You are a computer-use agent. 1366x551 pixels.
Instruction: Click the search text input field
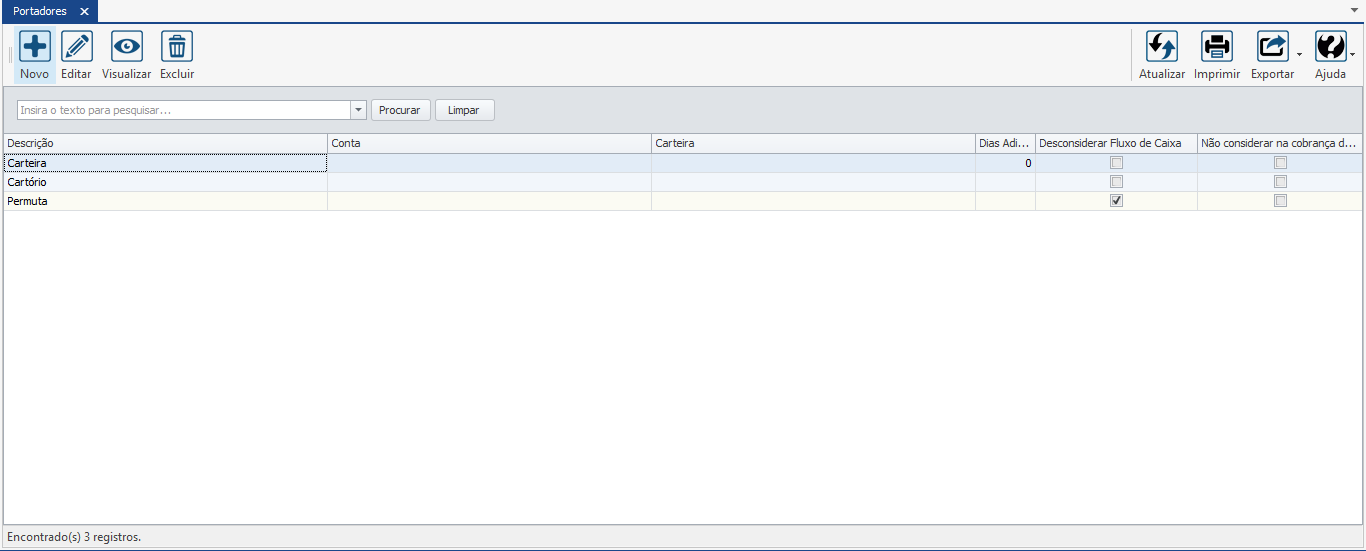click(183, 110)
